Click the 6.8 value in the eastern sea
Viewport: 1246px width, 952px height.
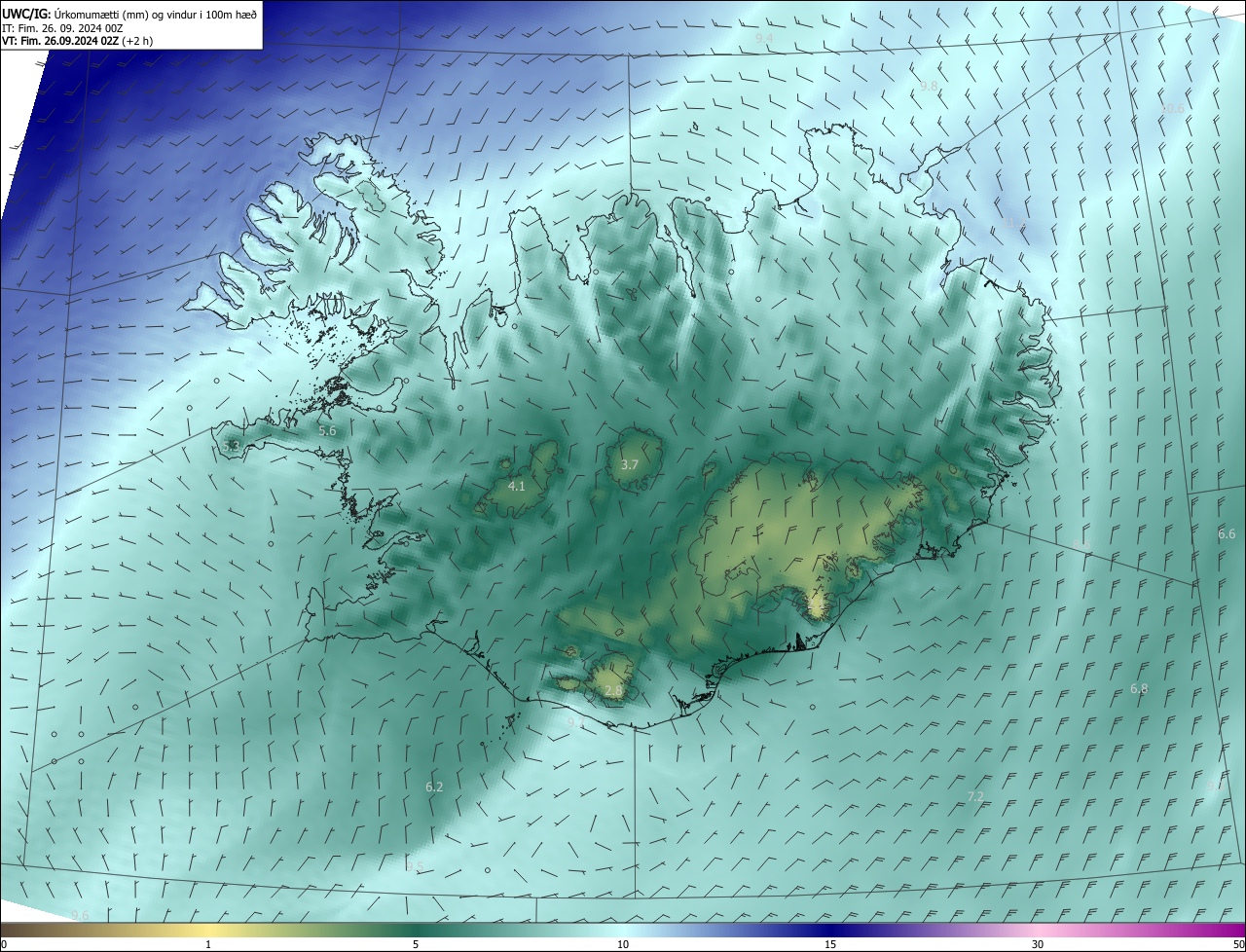tap(1139, 688)
